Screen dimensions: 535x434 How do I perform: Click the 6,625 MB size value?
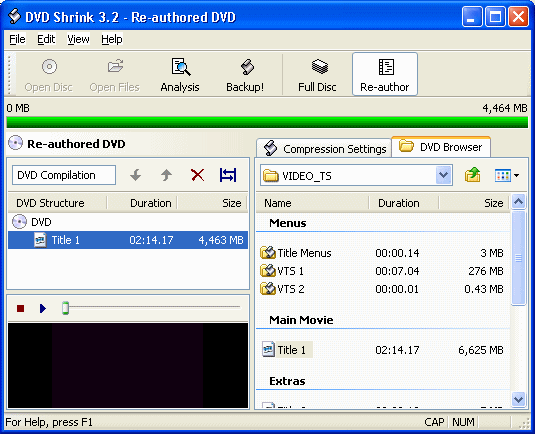tap(481, 350)
